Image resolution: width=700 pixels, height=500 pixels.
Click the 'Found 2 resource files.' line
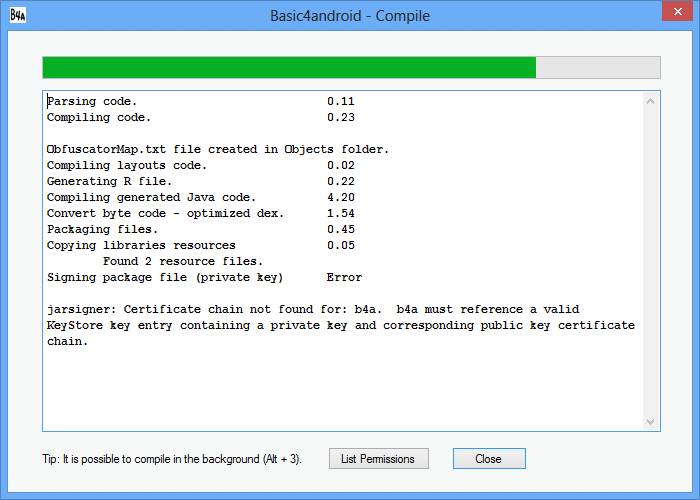(x=183, y=261)
